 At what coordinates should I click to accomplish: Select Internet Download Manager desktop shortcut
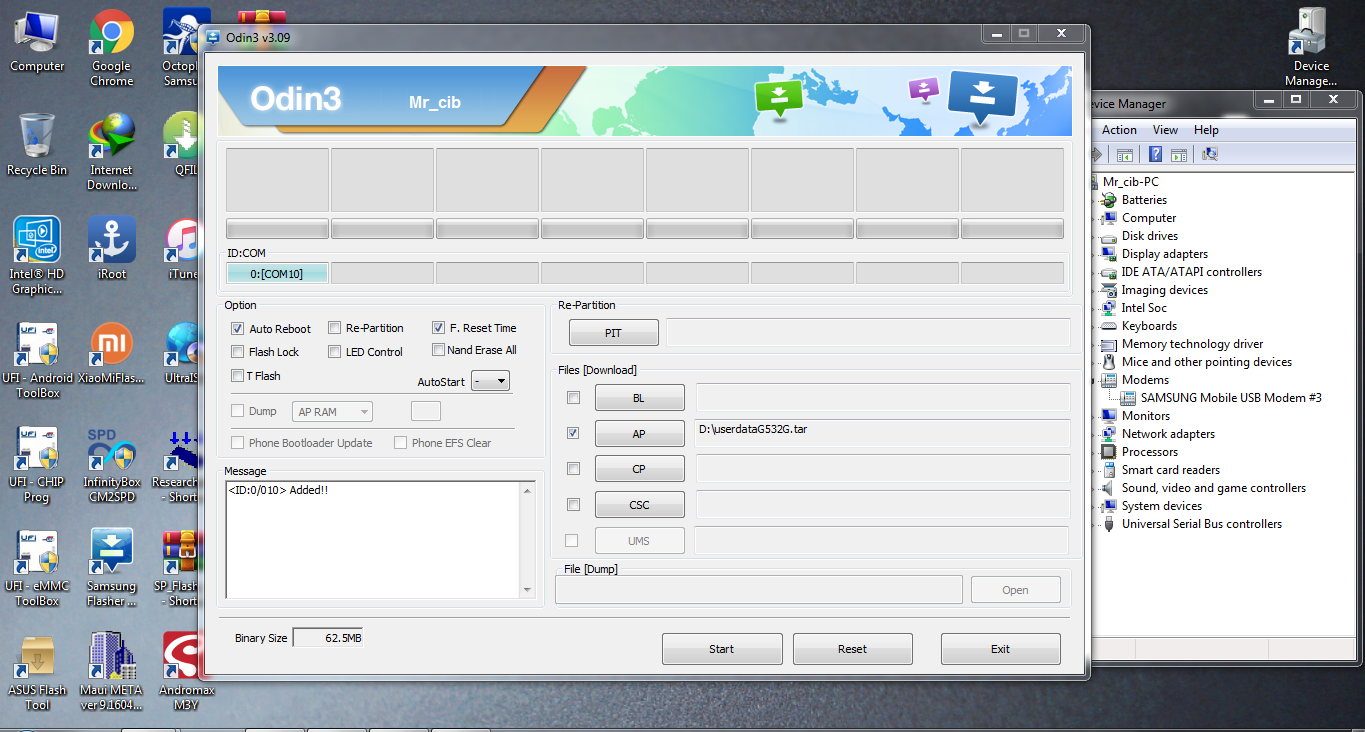click(111, 152)
